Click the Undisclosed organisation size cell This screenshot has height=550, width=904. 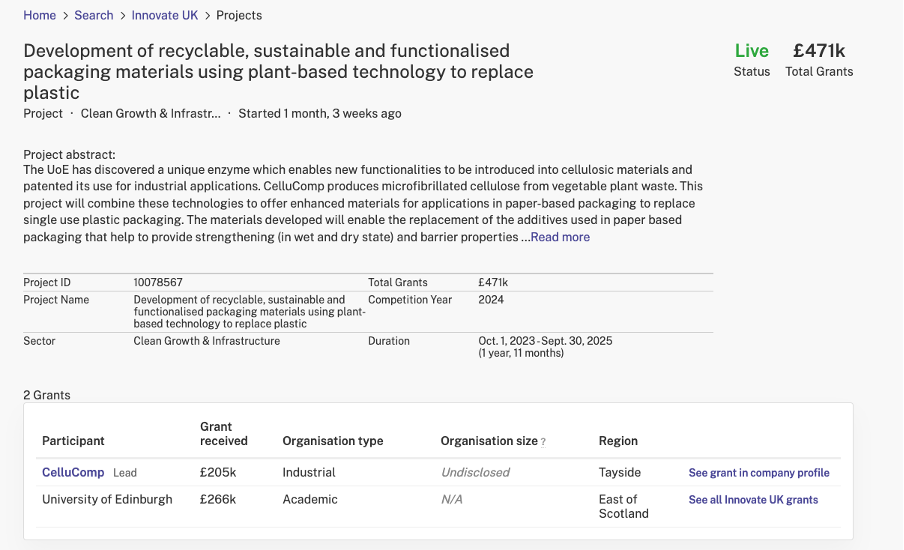[x=476, y=472]
